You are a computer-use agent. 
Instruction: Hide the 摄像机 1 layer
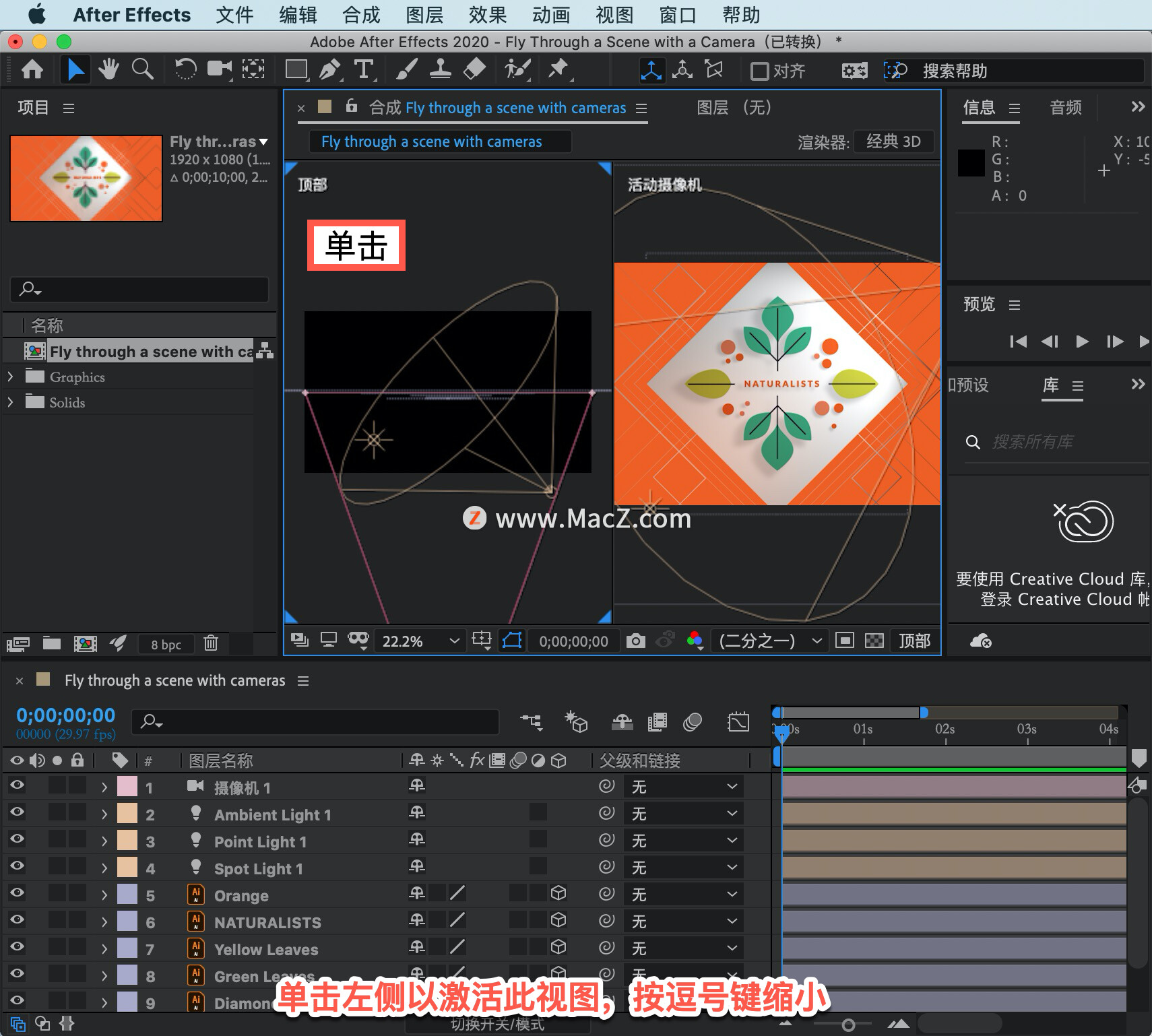pyautogui.click(x=17, y=785)
